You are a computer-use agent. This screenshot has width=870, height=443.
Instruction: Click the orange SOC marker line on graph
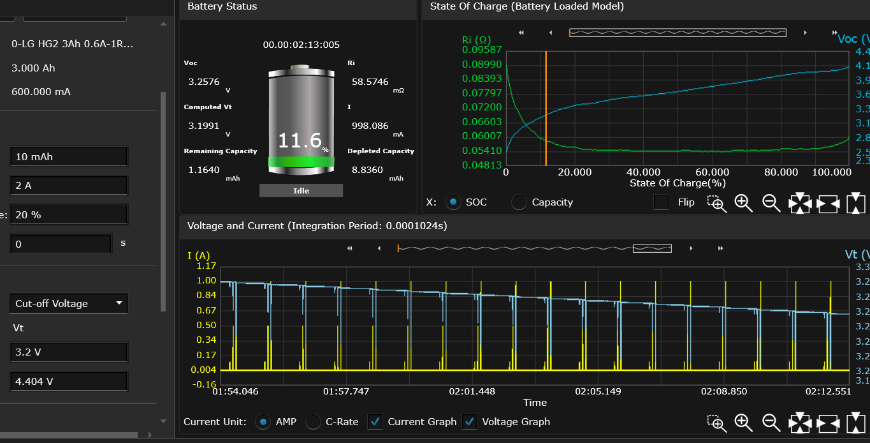tap(546, 108)
